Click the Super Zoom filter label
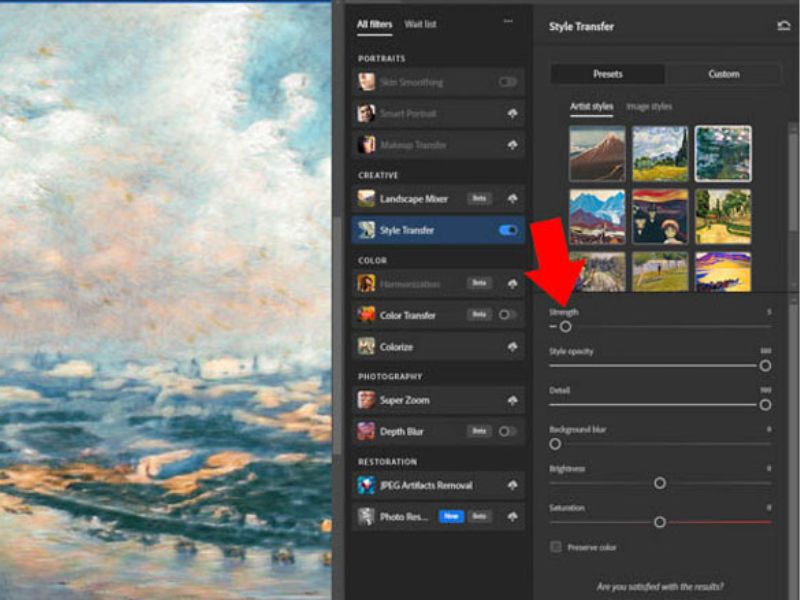Viewport: 800px width, 600px height. coord(404,401)
